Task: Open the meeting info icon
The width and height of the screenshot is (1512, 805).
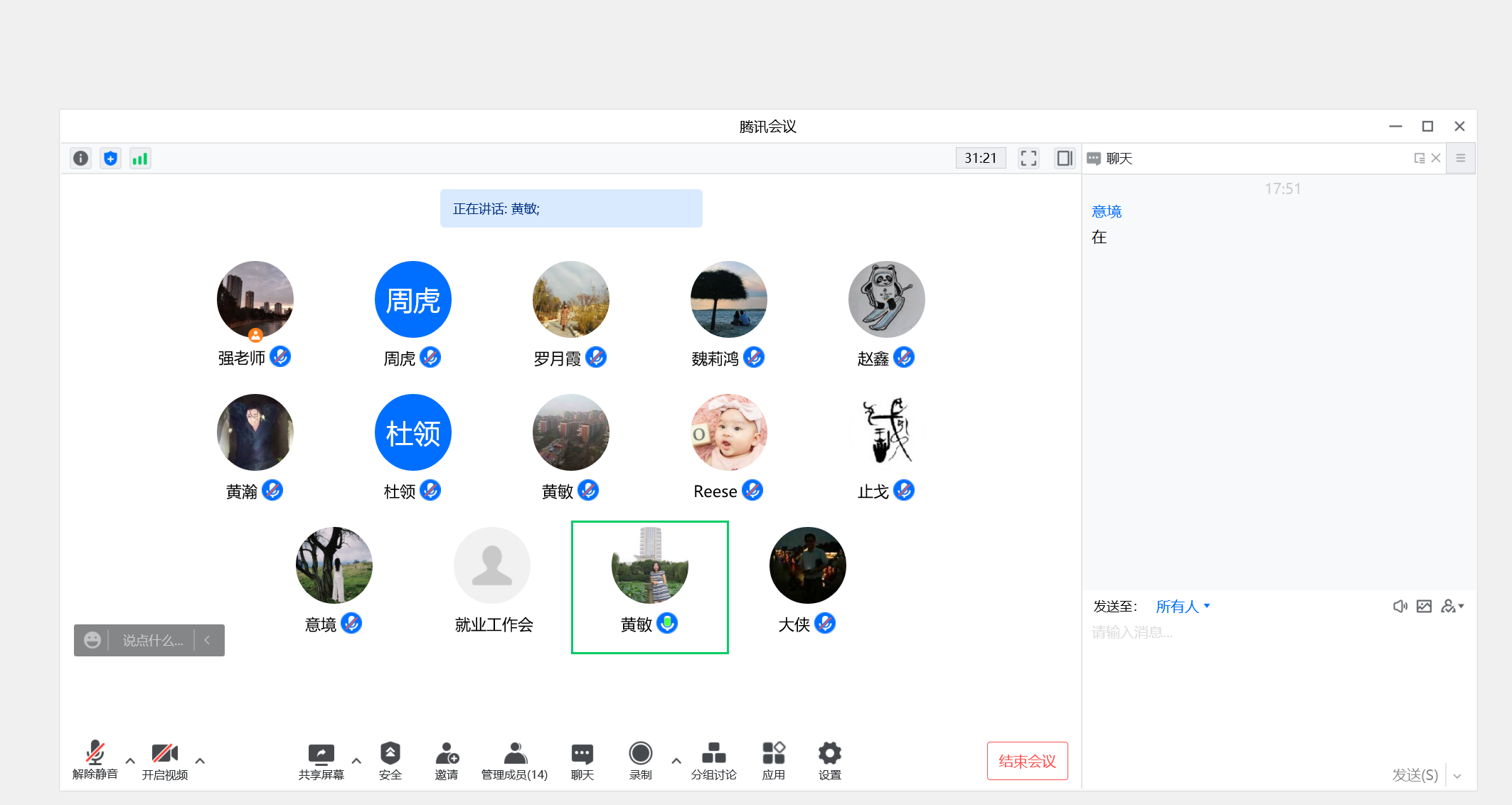Action: pos(81,159)
